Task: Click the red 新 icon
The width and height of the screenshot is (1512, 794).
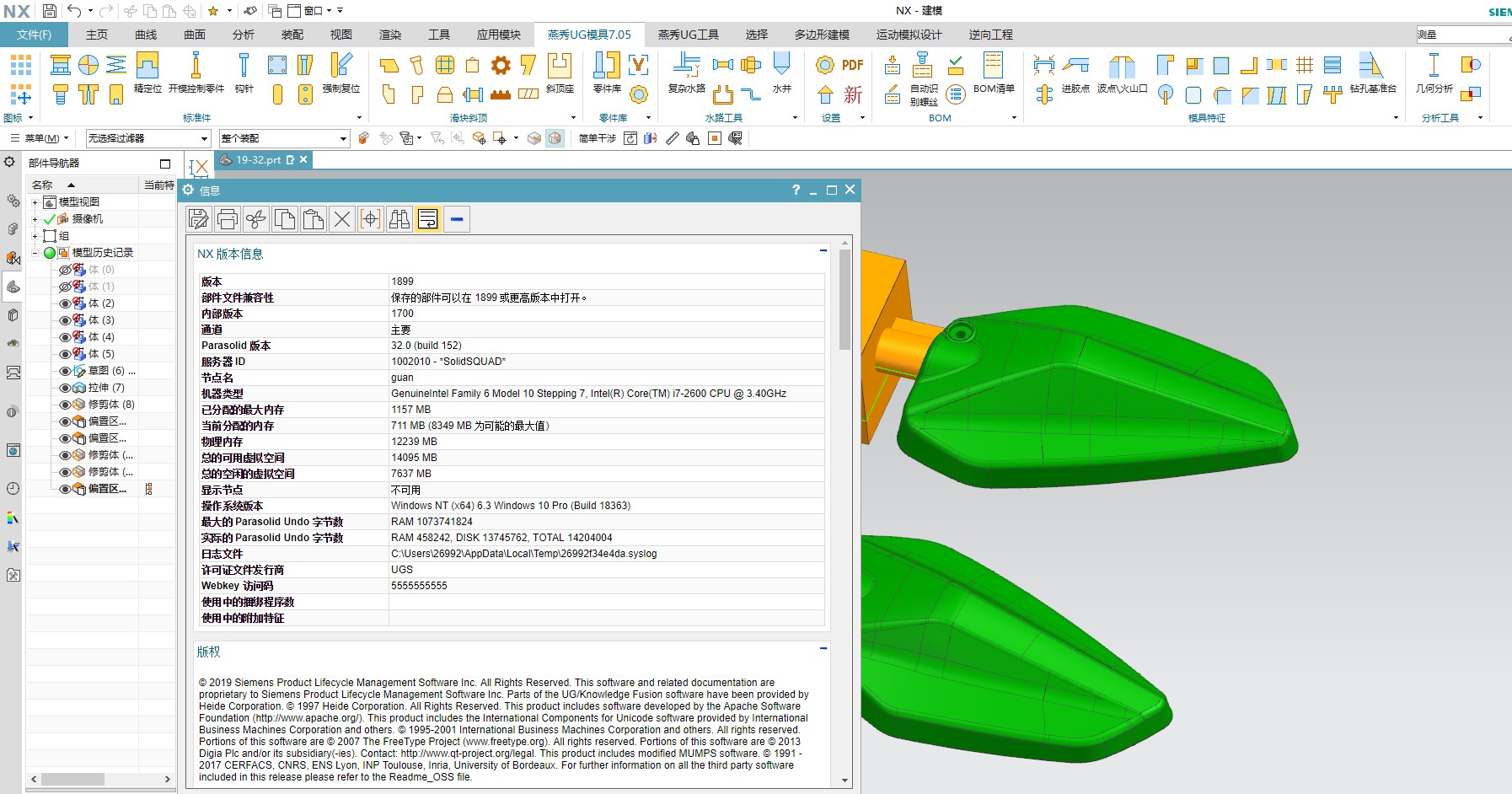Action: click(852, 94)
